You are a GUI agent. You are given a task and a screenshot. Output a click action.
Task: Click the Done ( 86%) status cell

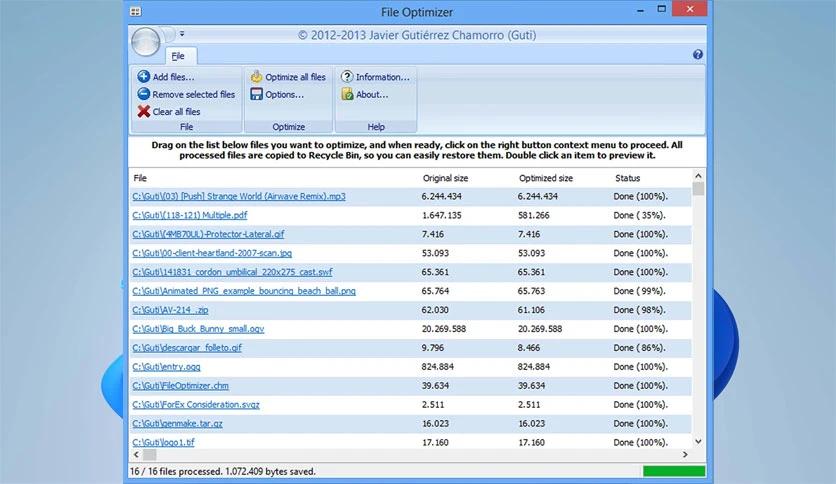point(640,348)
